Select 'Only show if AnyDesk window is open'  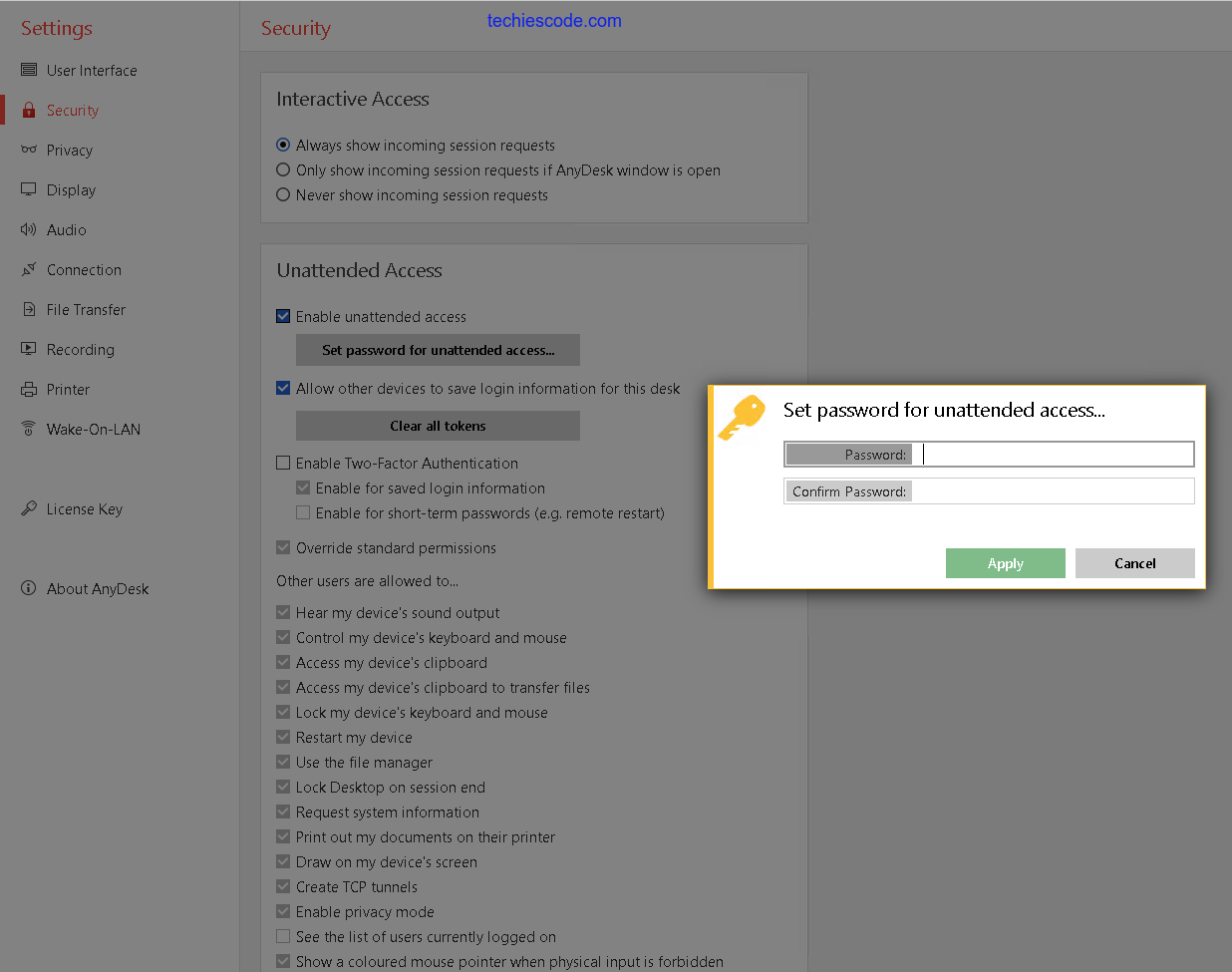(x=283, y=170)
